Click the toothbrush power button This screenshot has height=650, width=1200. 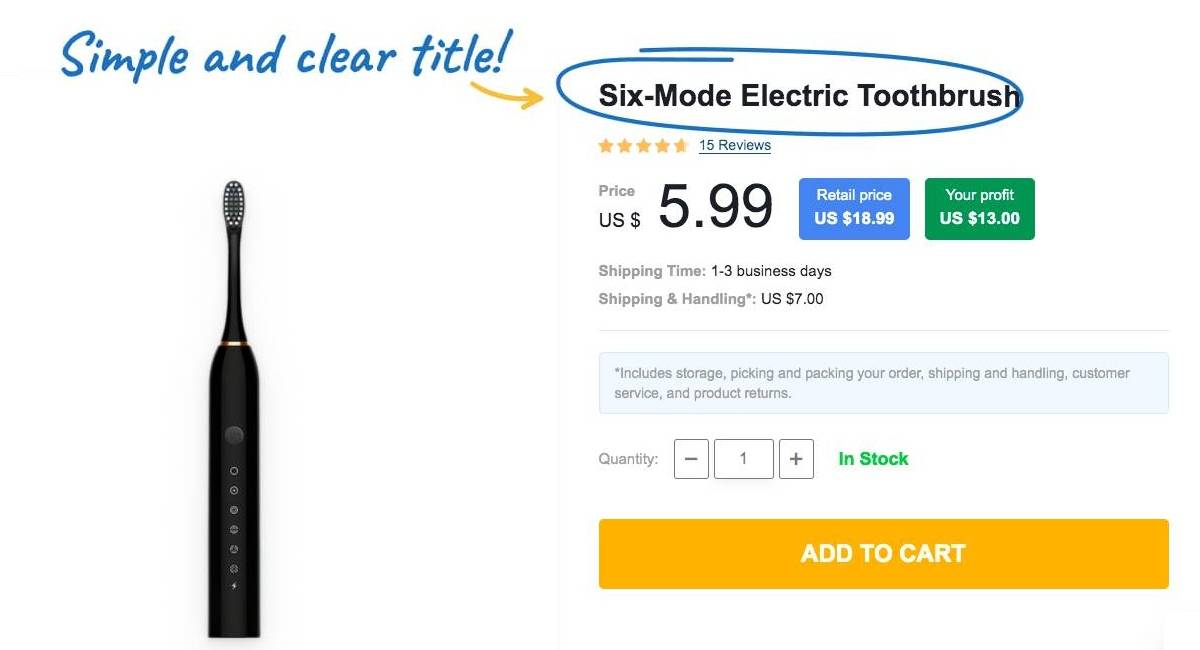click(x=234, y=435)
